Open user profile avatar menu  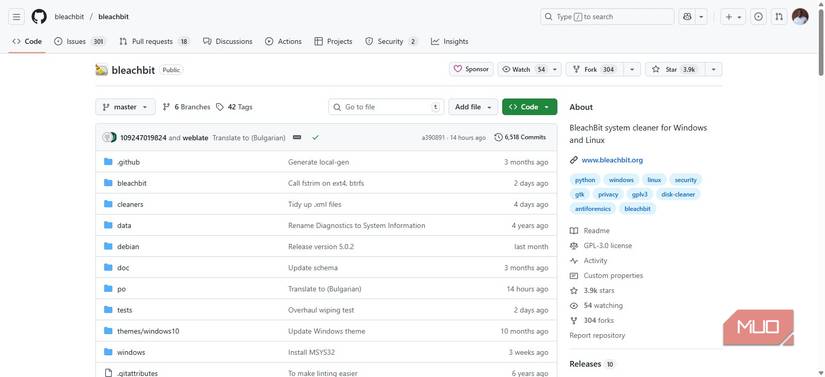click(x=800, y=17)
